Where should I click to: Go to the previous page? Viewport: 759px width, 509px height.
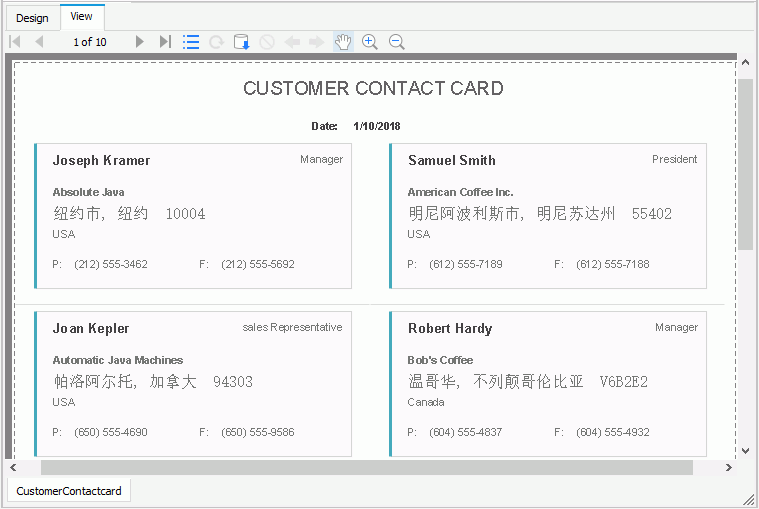39,42
